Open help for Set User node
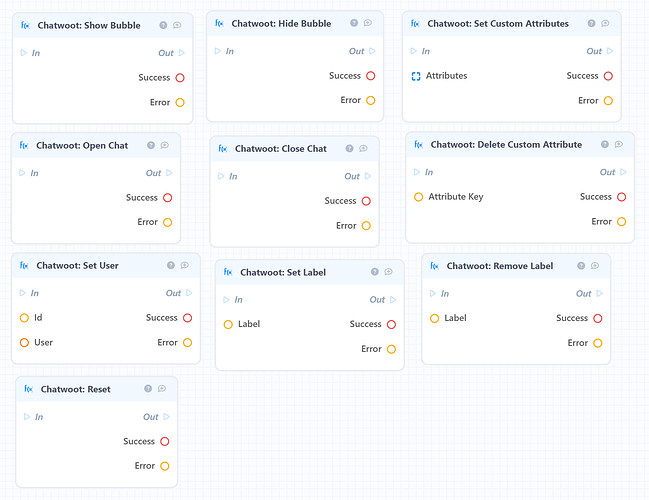Image resolution: width=649 pixels, height=500 pixels. (x=171, y=265)
